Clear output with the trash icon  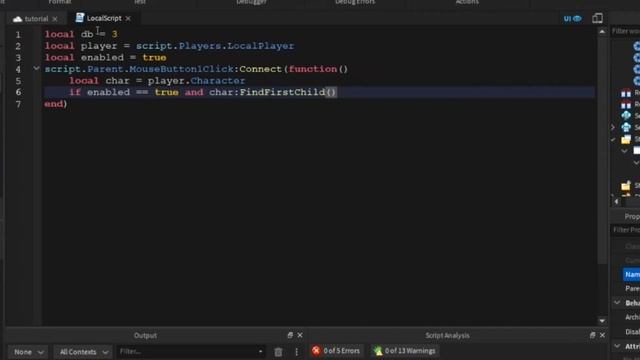pos(278,352)
